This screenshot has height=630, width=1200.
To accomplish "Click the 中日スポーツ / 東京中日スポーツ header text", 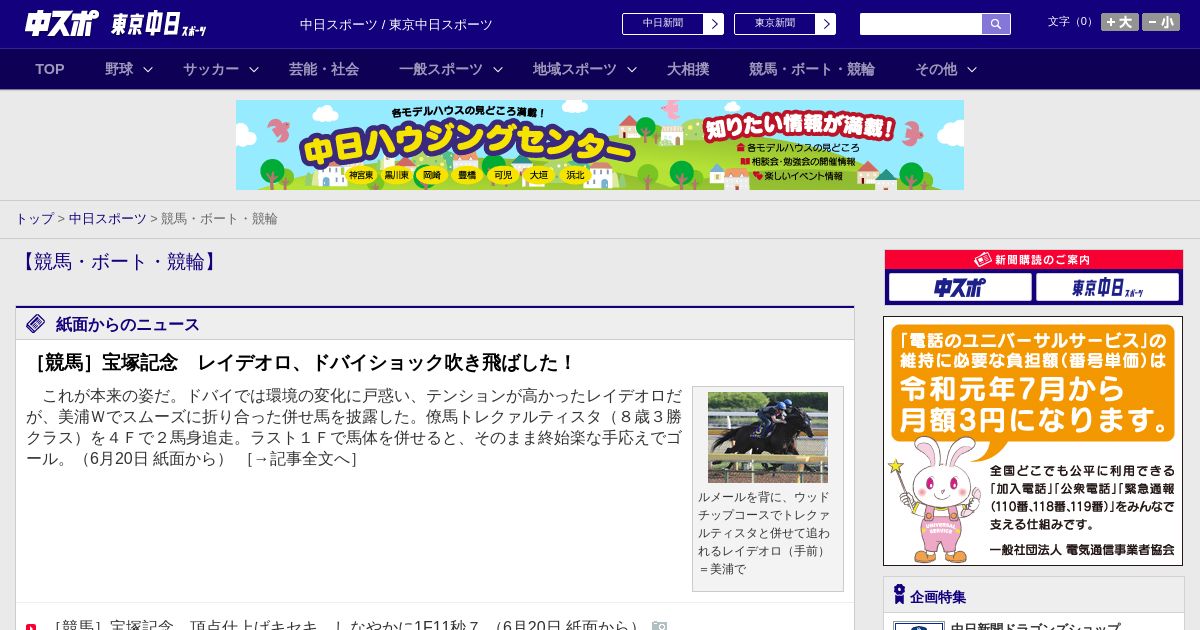I will (396, 24).
